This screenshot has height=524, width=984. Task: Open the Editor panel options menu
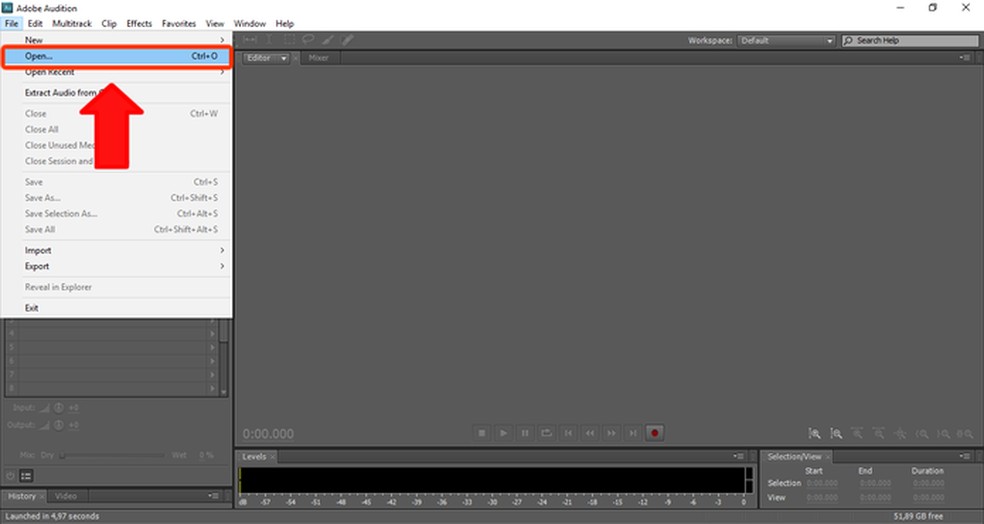[965, 58]
